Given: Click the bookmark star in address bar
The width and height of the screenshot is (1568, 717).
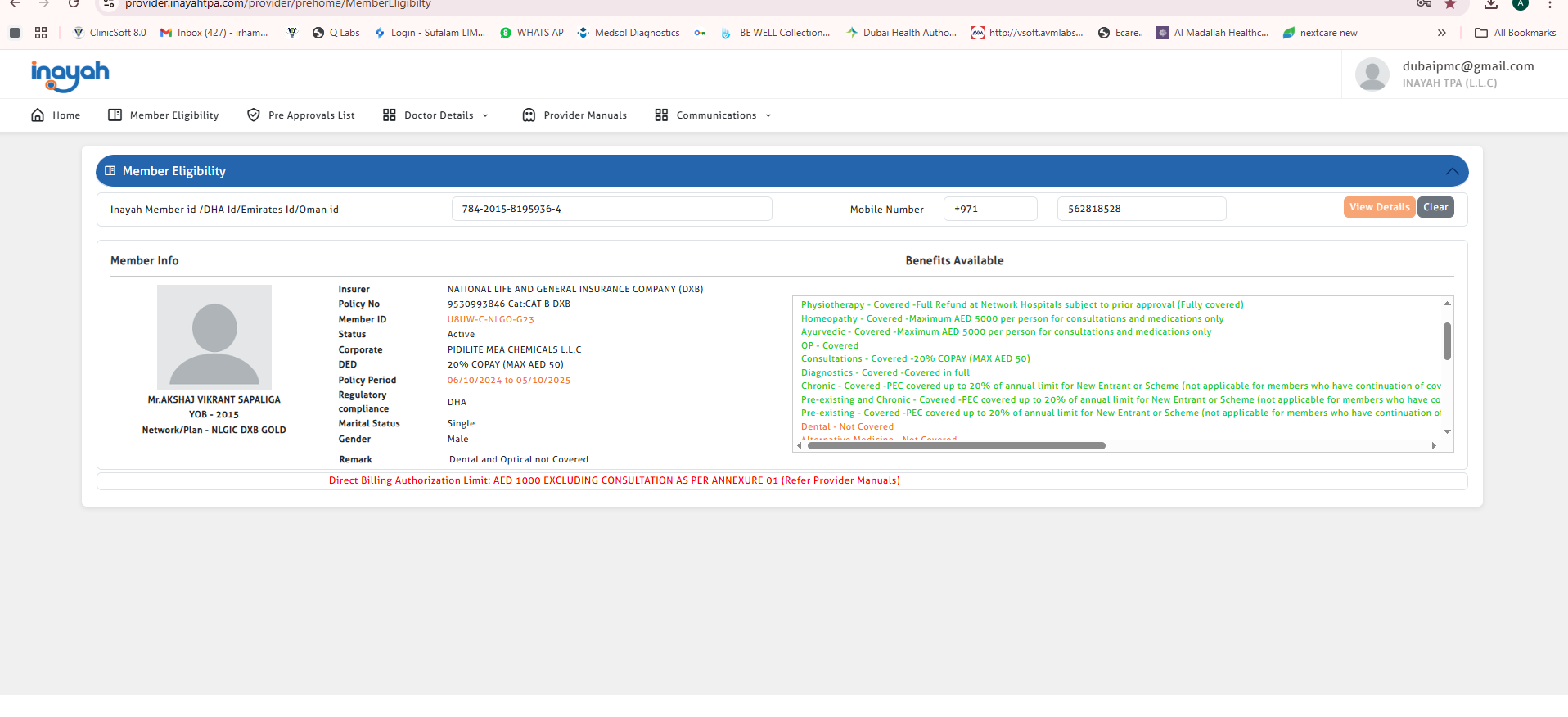Looking at the screenshot, I should tap(1450, 4).
